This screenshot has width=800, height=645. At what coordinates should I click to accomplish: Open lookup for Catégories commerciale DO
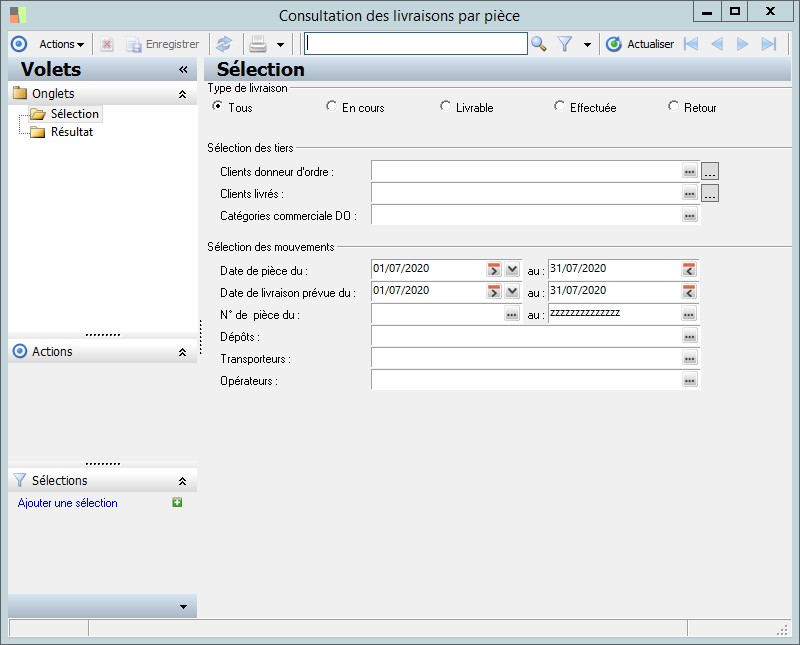point(689,215)
